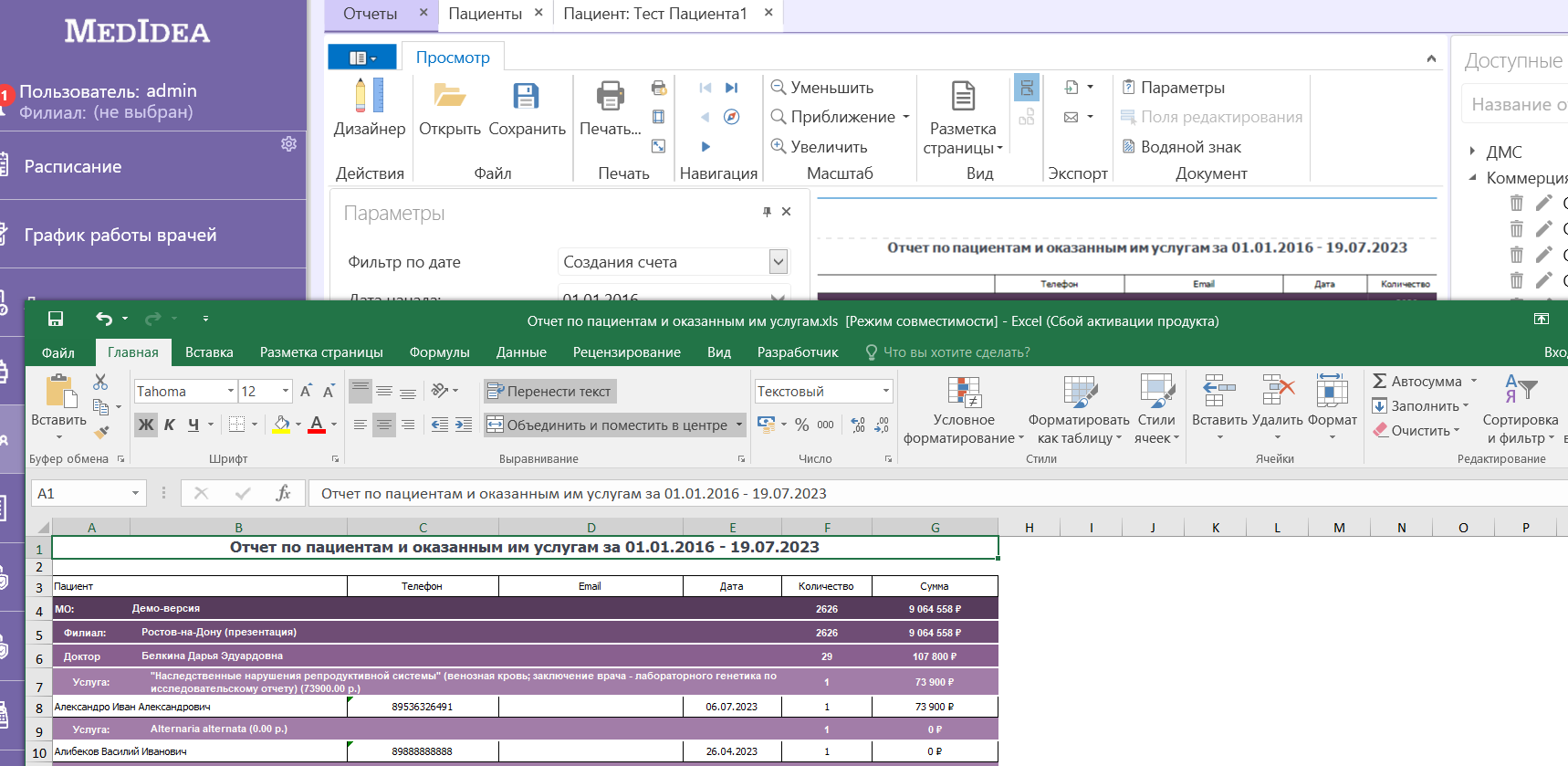
Task: Click Очистить clear button in Excel
Action: click(1416, 430)
